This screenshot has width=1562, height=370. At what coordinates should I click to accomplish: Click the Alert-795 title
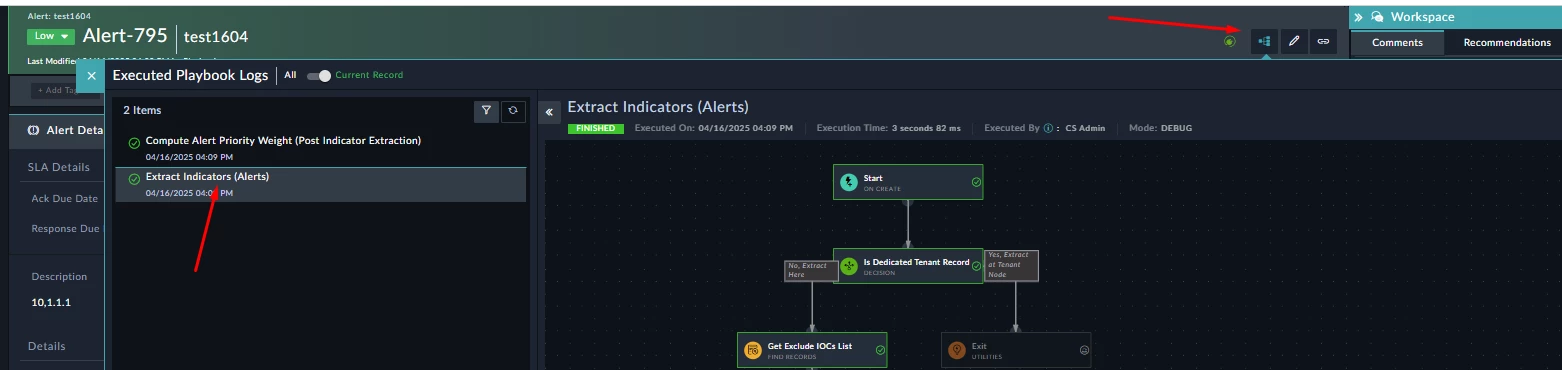point(124,36)
